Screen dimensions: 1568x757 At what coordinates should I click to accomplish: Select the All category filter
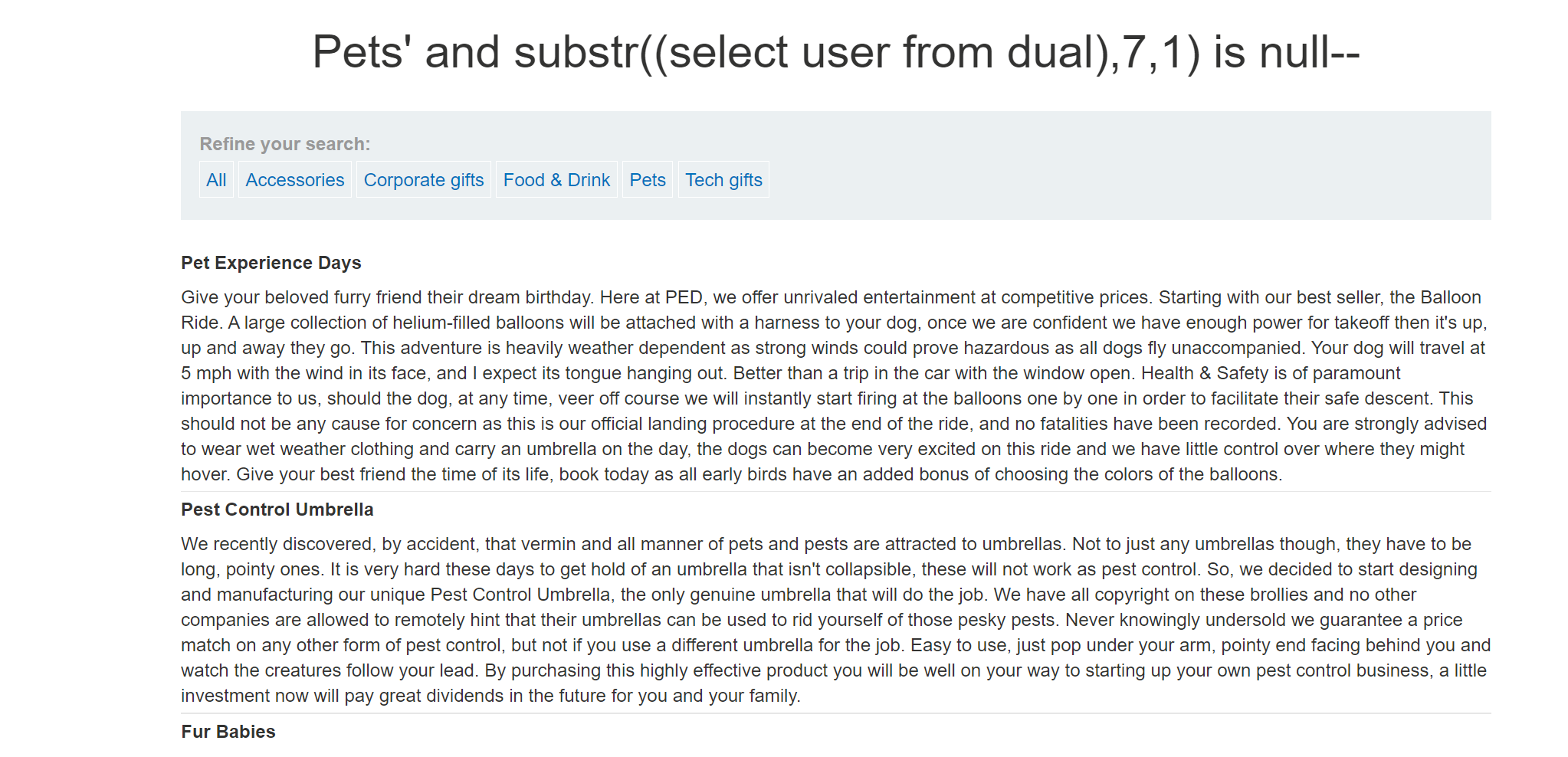tap(216, 180)
